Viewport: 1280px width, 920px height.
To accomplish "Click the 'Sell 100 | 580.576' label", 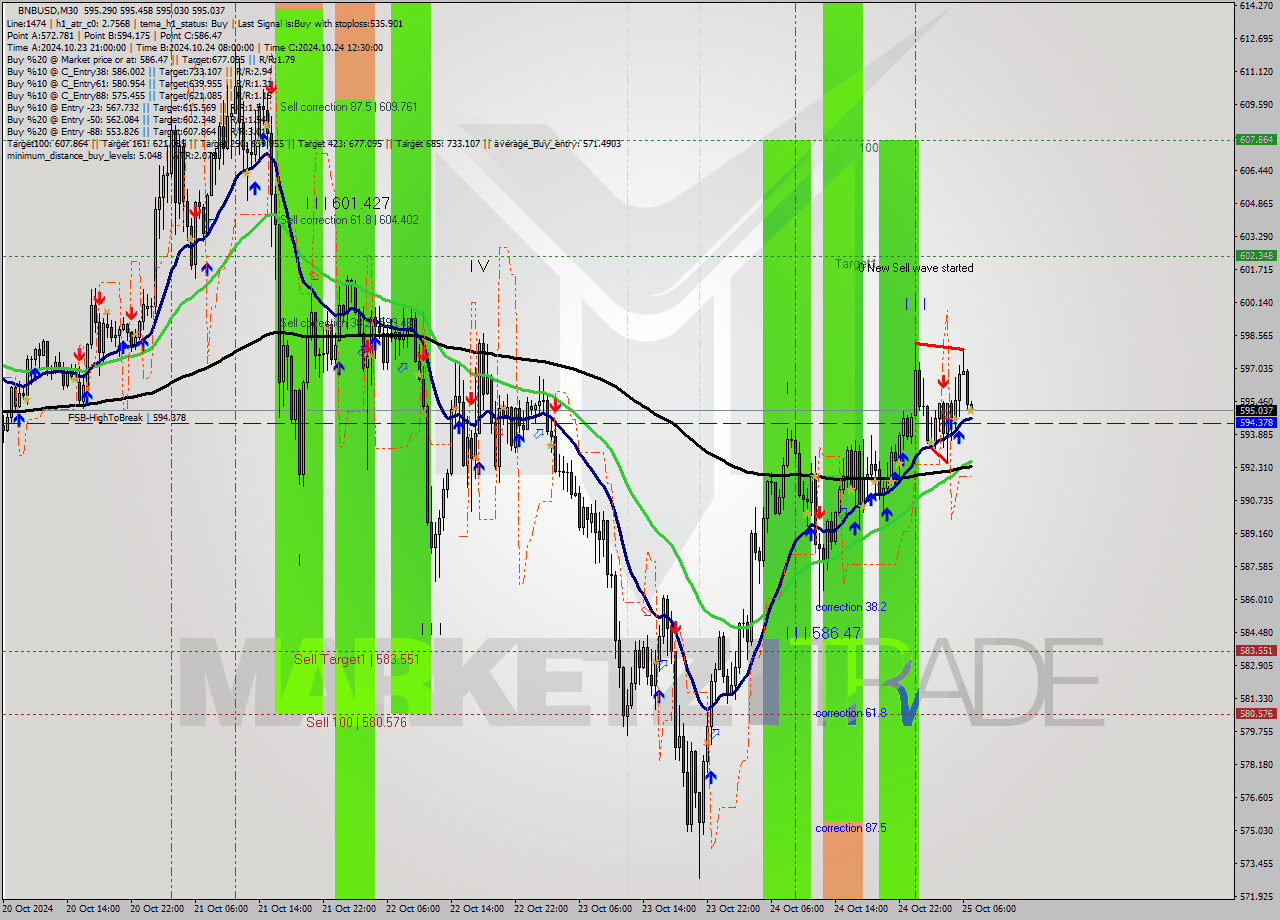I will [x=356, y=721].
